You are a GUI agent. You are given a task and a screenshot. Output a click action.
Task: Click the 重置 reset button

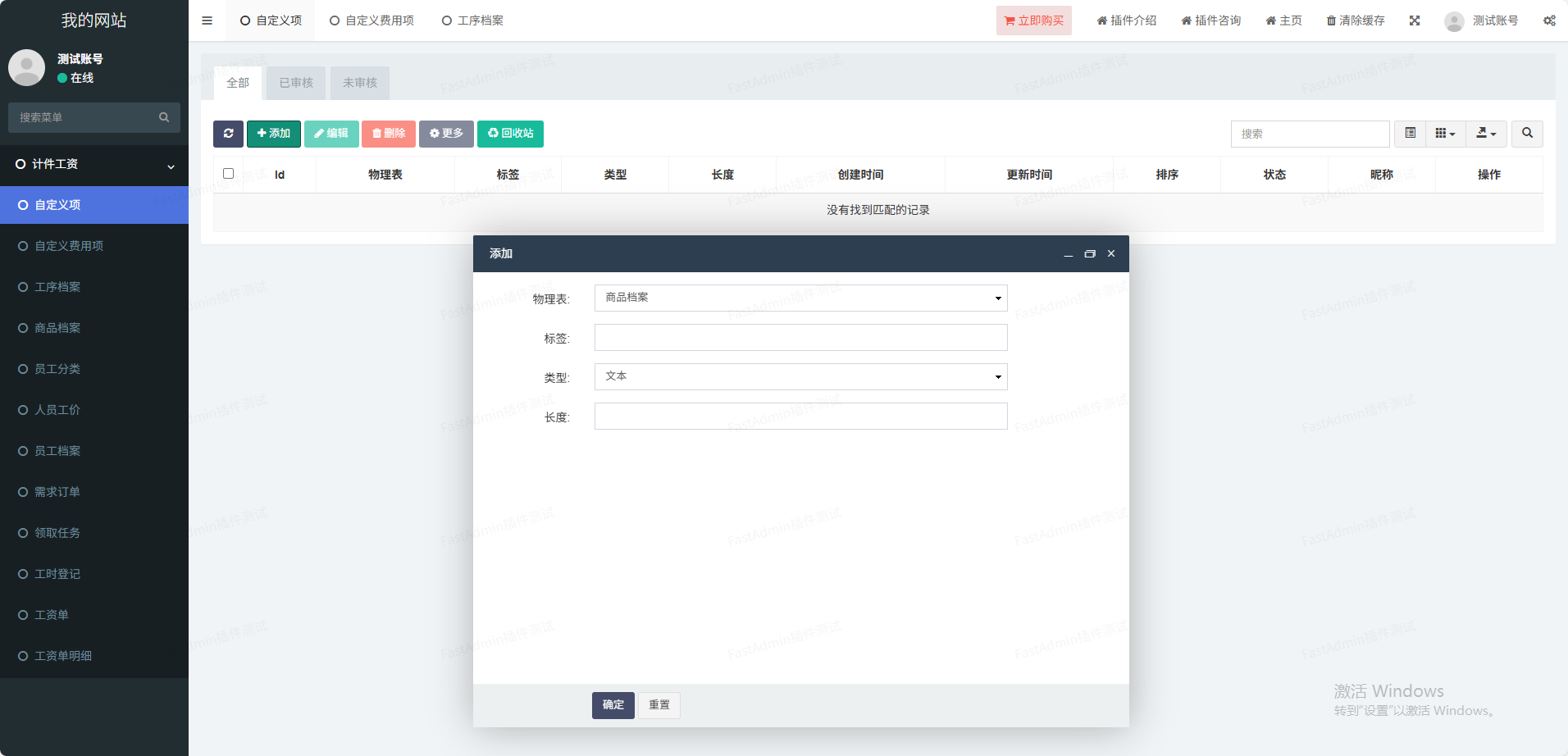659,705
